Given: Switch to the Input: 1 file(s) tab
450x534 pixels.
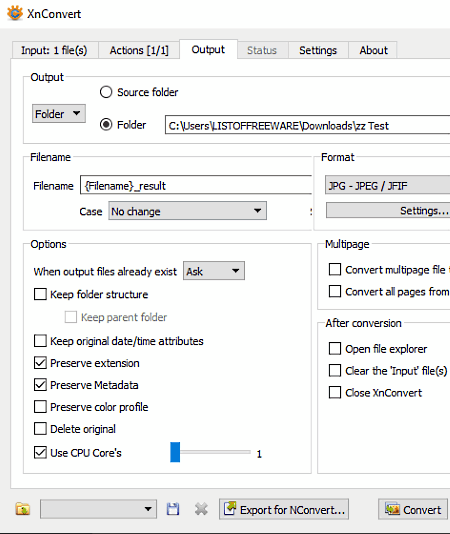Looking at the screenshot, I should (x=55, y=50).
